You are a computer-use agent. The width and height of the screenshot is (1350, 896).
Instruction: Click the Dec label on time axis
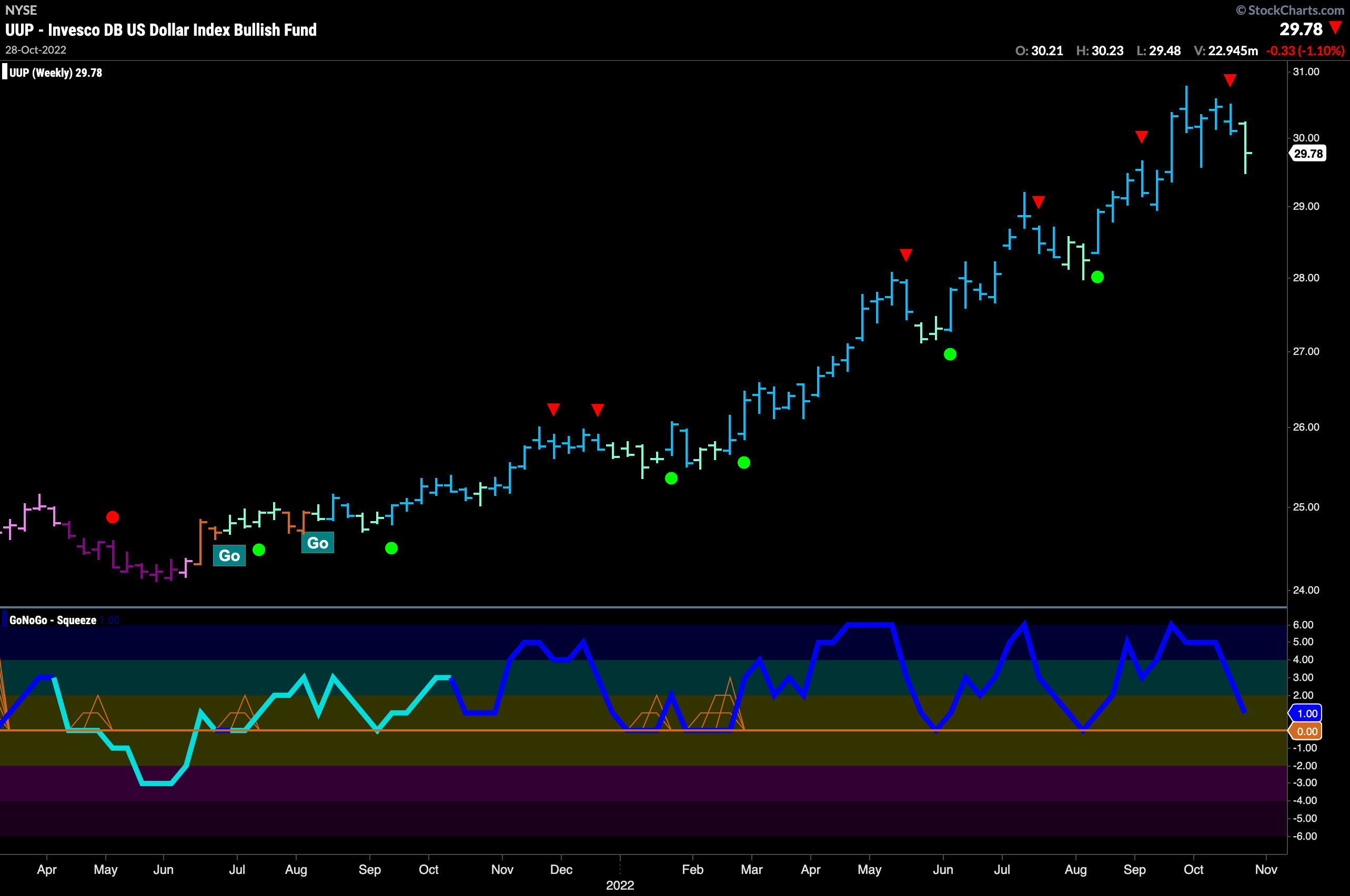coord(561,869)
